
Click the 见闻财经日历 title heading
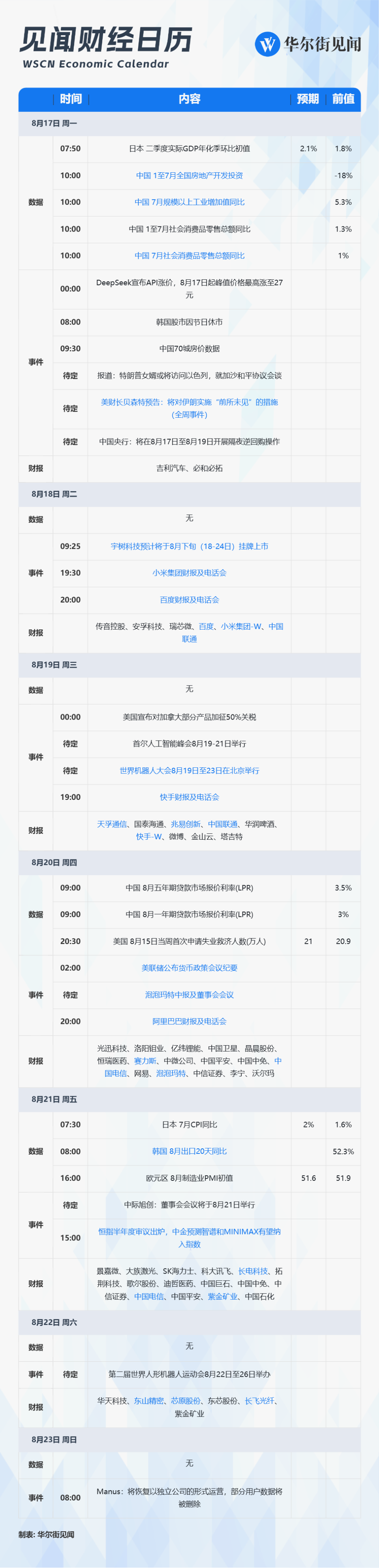[x=106, y=40]
